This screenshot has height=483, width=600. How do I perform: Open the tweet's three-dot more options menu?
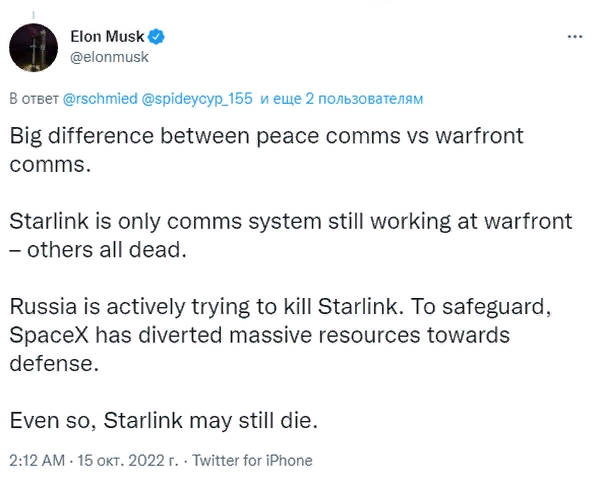[x=574, y=37]
